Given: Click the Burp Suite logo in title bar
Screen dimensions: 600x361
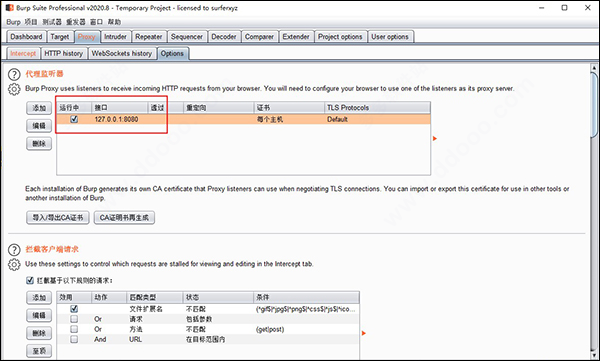Looking at the screenshot, I should [x=10, y=8].
